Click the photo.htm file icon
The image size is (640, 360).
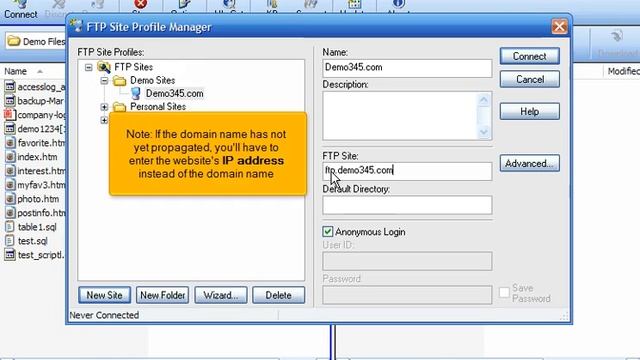pyautogui.click(x=10, y=199)
